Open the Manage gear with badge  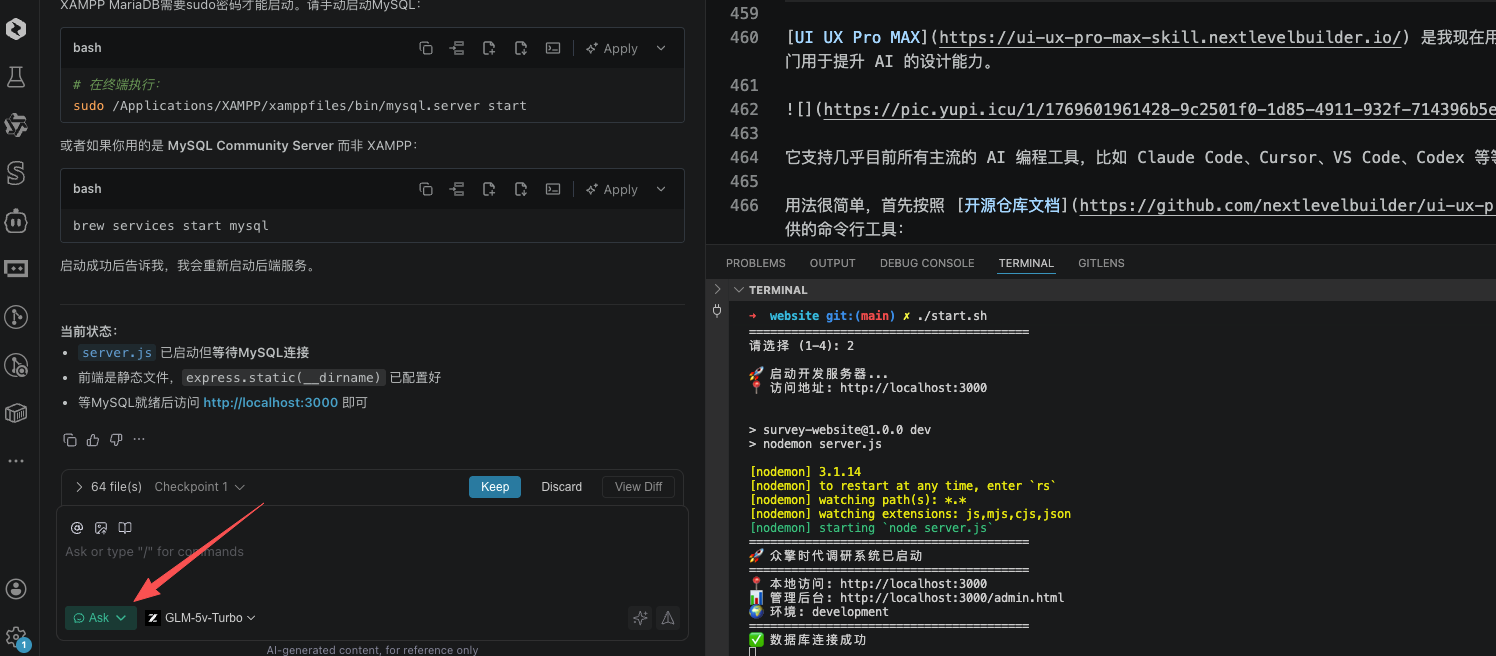coord(16,637)
